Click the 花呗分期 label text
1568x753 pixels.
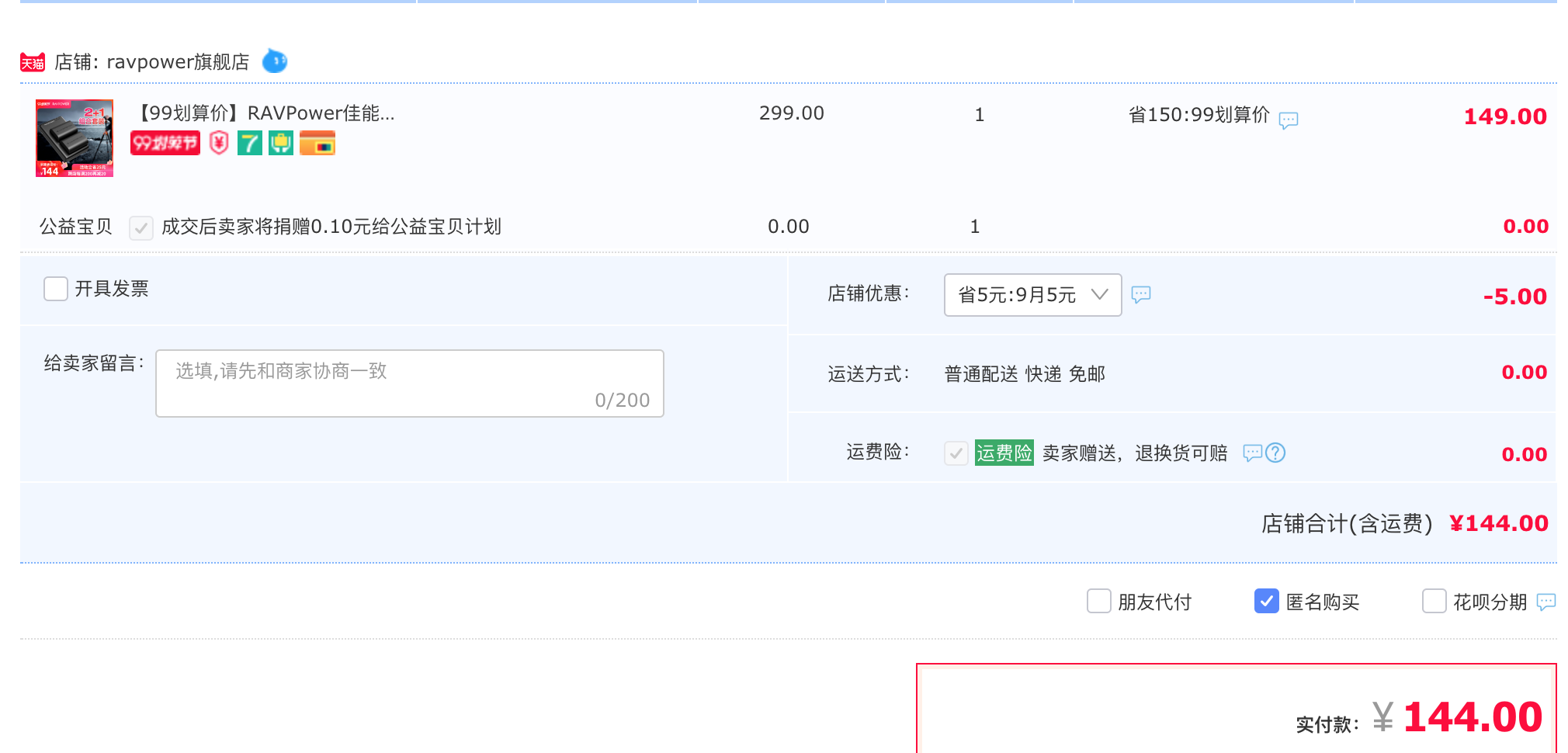(1490, 602)
